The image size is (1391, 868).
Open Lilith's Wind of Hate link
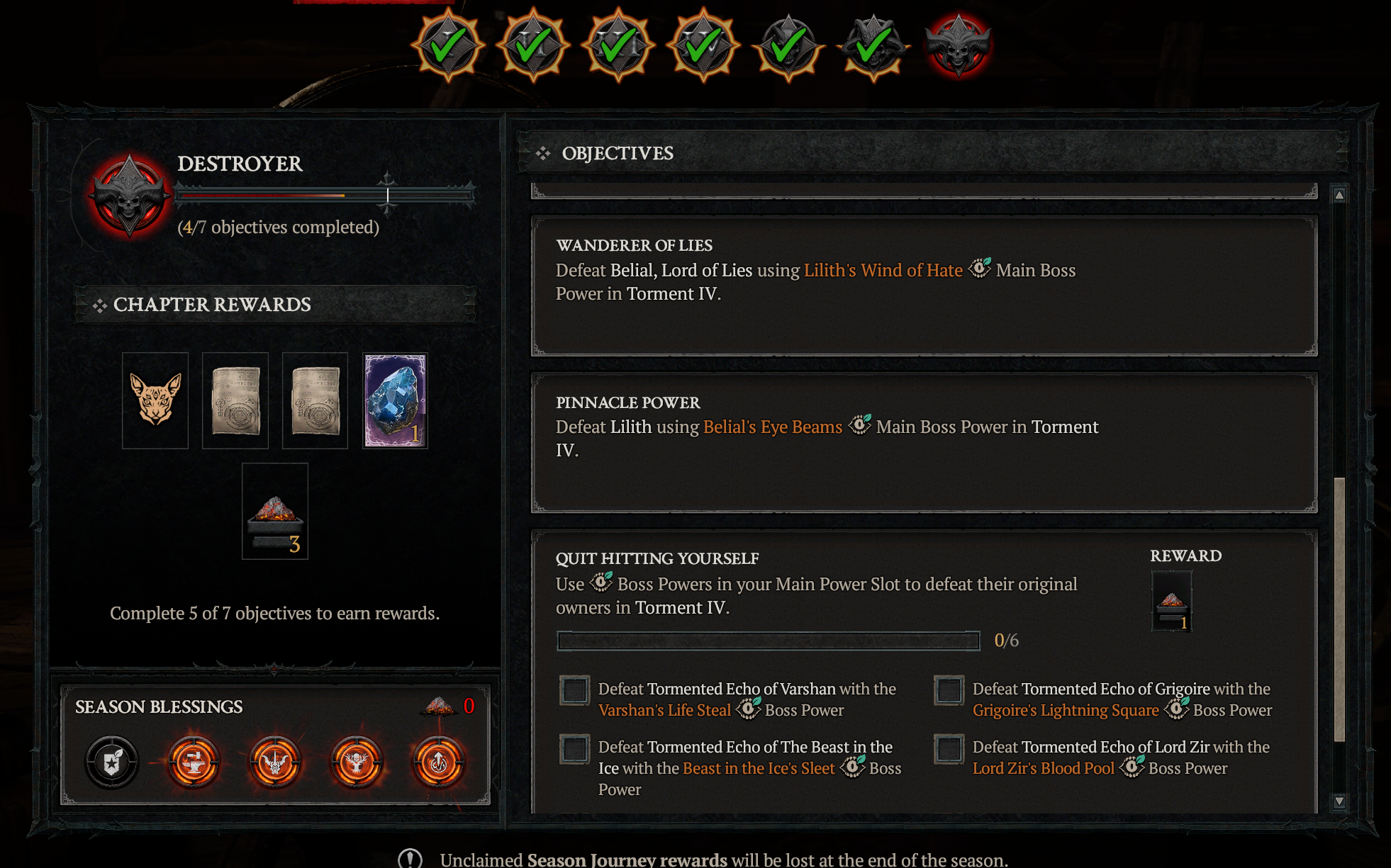point(883,270)
